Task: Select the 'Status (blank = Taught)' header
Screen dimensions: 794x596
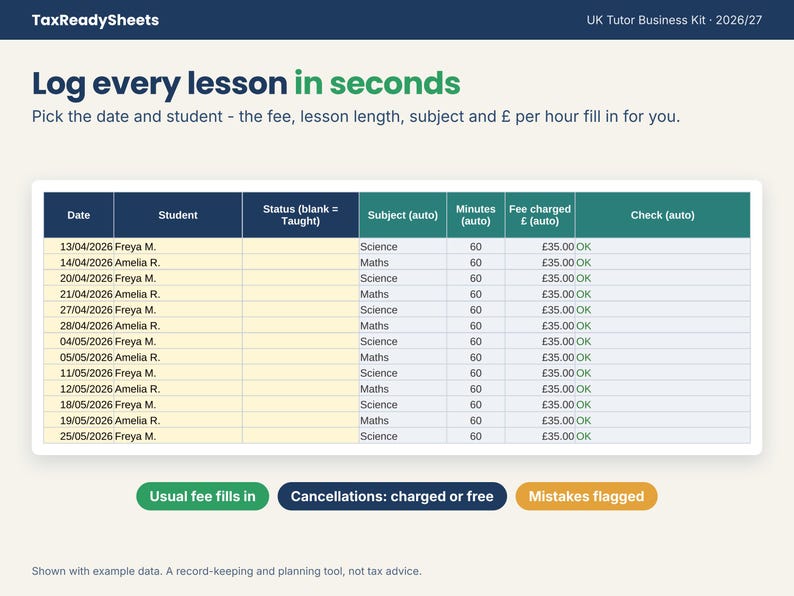Action: (x=300, y=215)
